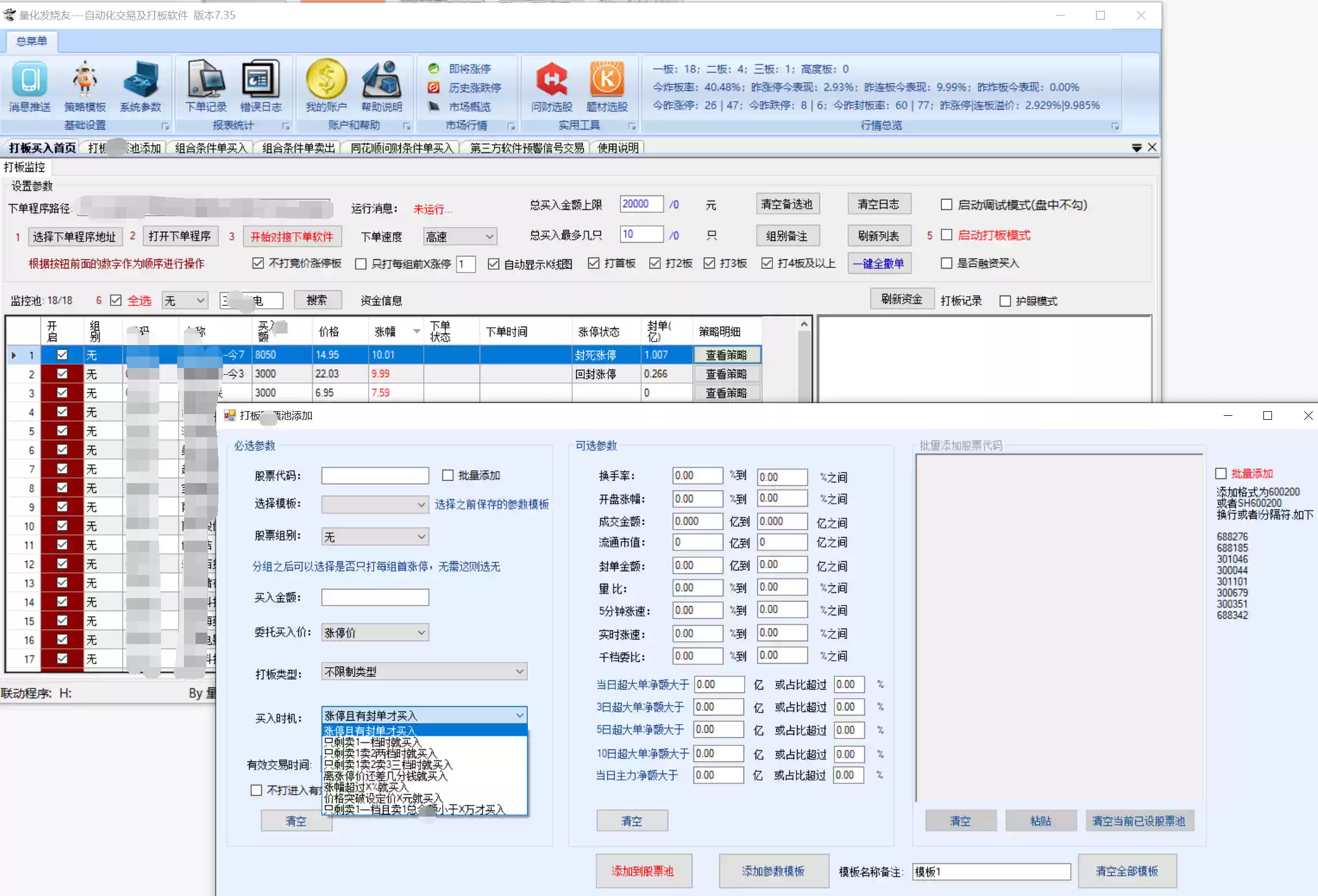Switch to 组合条件单买入 tab
The width and height of the screenshot is (1318, 896).
click(210, 148)
